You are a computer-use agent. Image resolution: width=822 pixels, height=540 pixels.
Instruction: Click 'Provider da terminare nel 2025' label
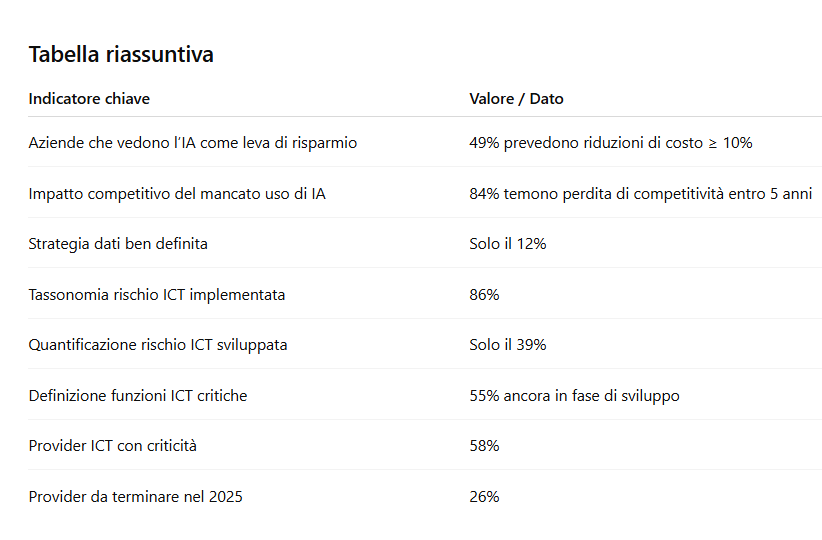pyautogui.click(x=136, y=497)
